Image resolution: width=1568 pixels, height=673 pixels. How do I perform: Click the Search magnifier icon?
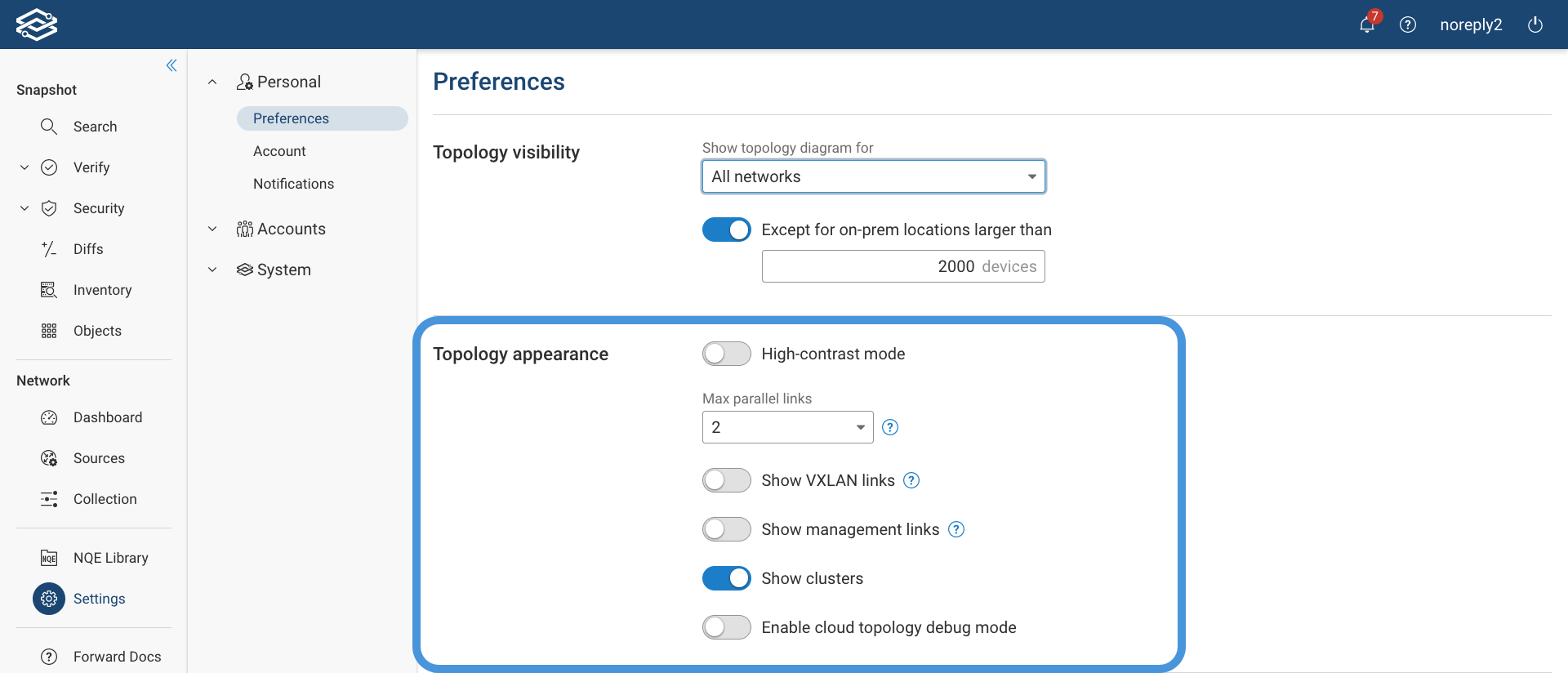[x=49, y=127]
